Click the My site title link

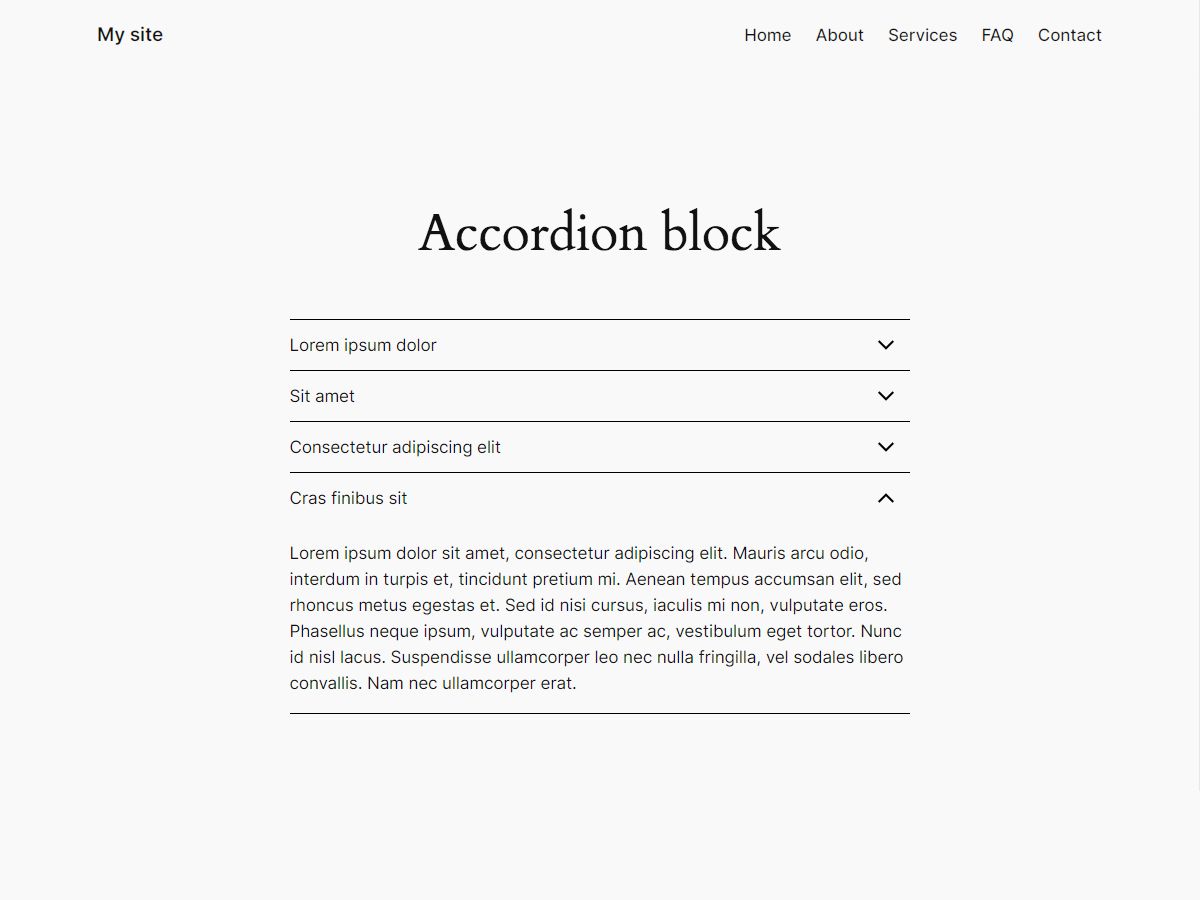pos(130,35)
